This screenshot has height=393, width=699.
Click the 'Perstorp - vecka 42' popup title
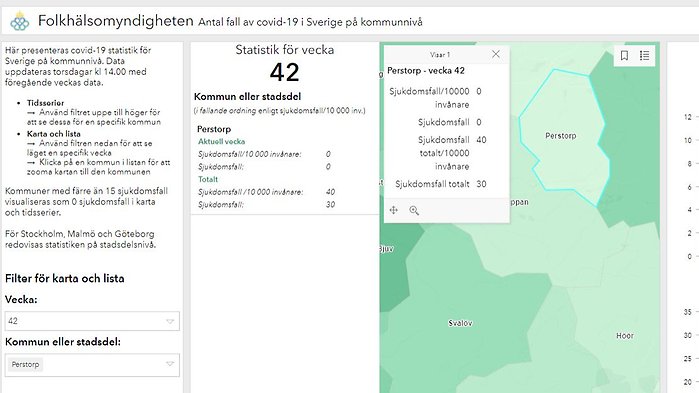(x=426, y=70)
